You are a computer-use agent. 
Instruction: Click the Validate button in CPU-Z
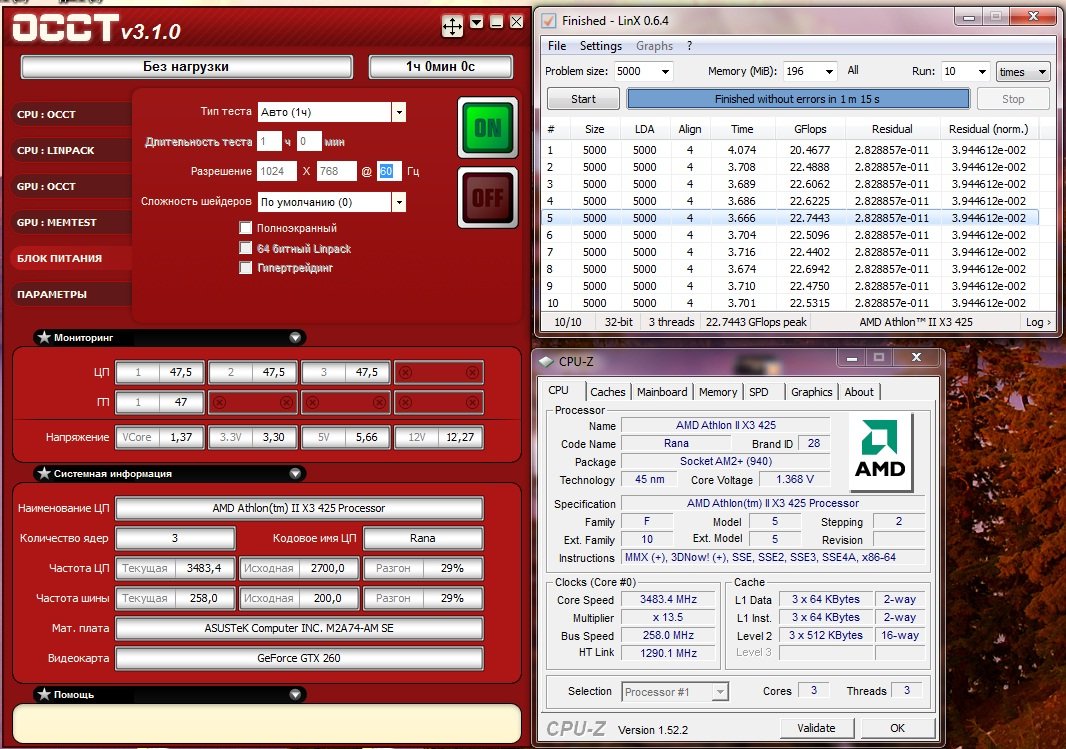(816, 728)
